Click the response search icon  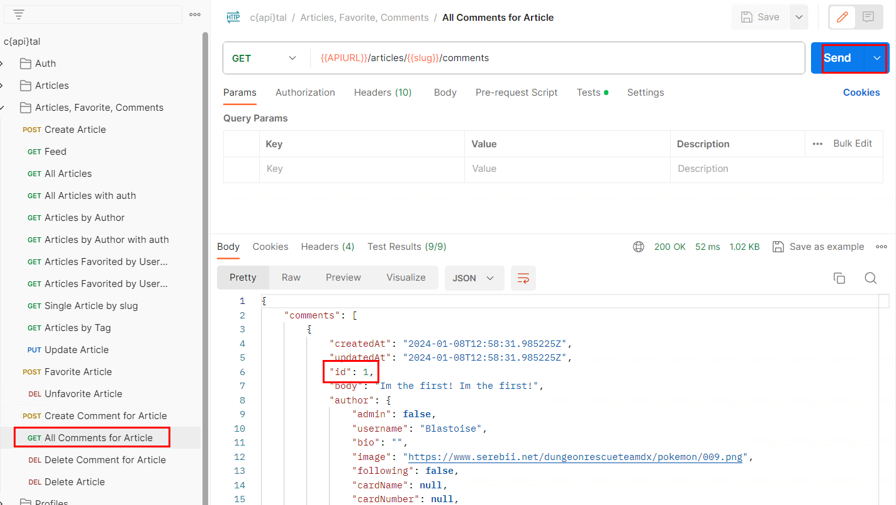870,278
